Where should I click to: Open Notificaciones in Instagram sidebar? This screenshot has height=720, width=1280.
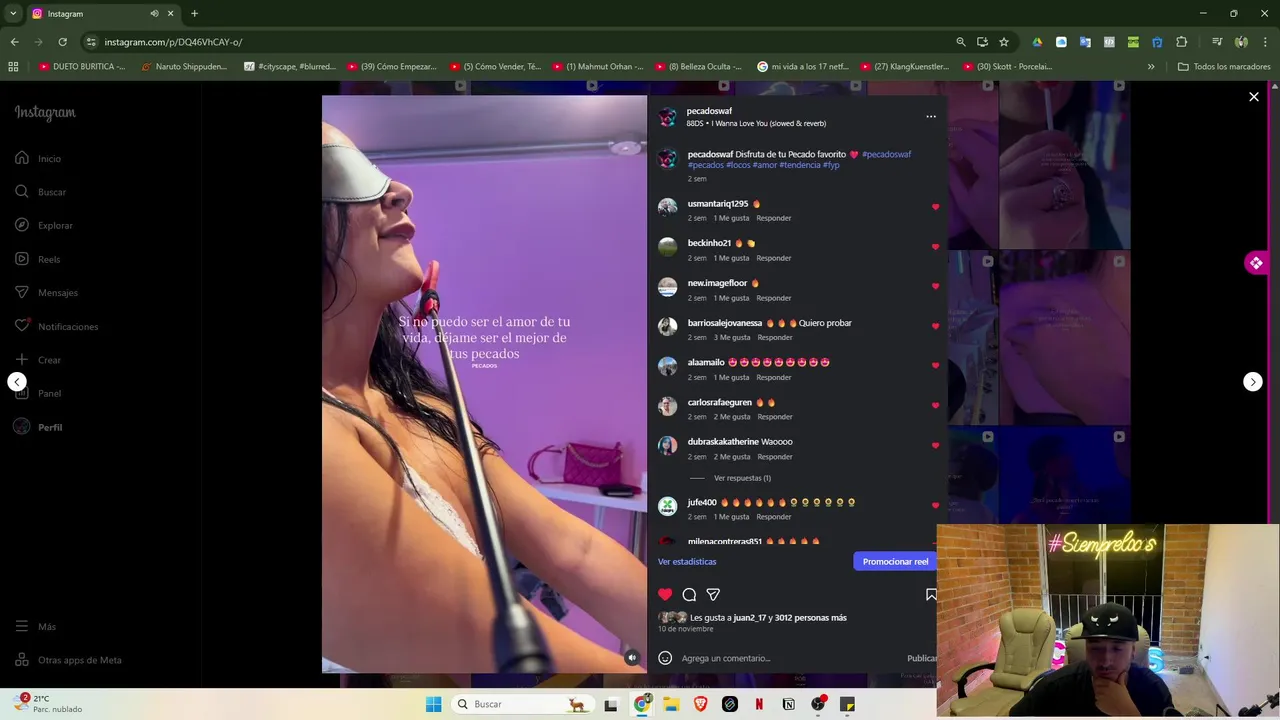(56, 326)
